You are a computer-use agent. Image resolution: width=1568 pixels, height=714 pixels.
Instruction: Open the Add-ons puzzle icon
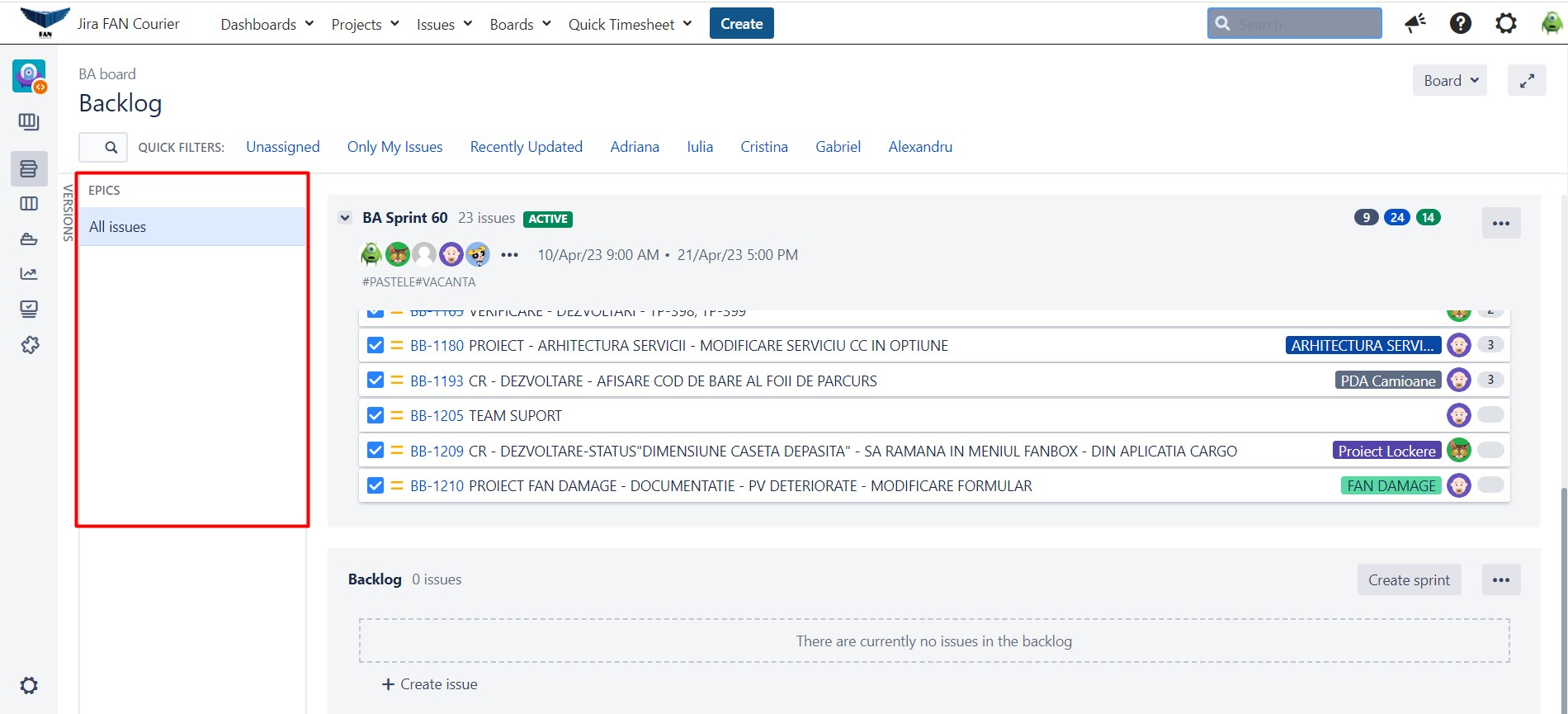pos(30,345)
